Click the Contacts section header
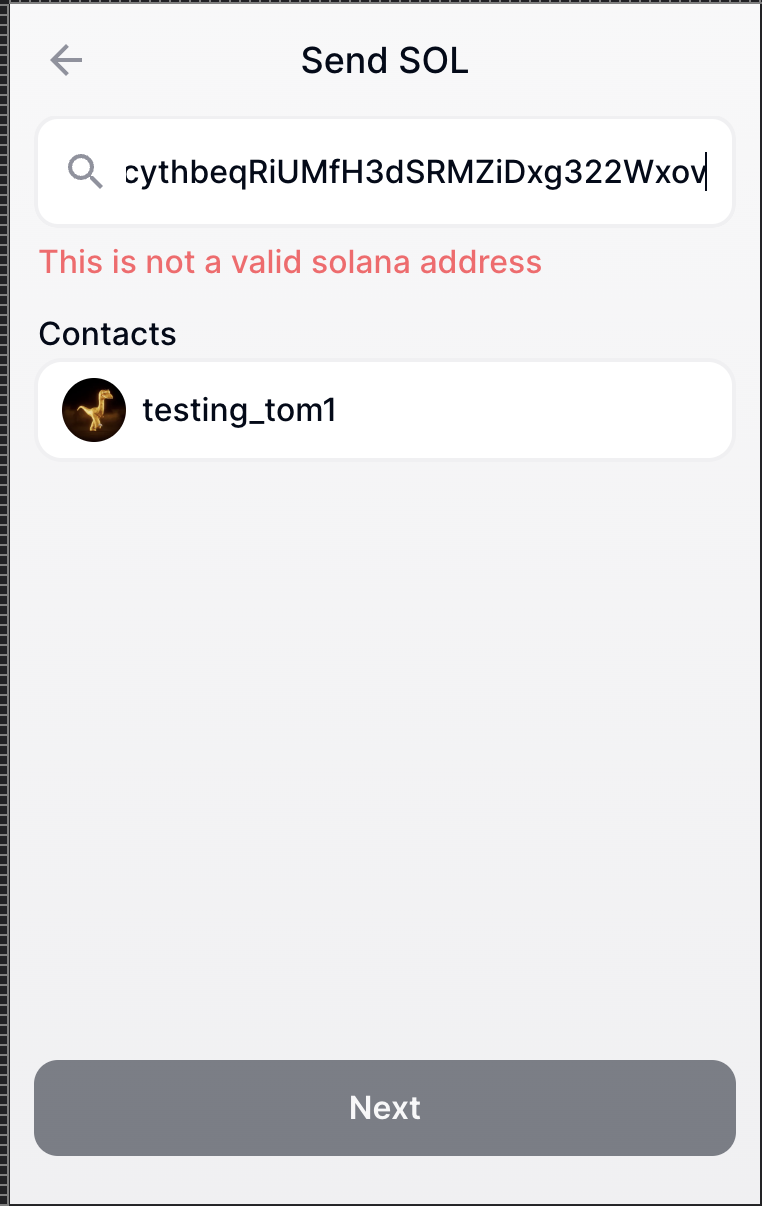Screen dimensions: 762x1206 [x=107, y=334]
